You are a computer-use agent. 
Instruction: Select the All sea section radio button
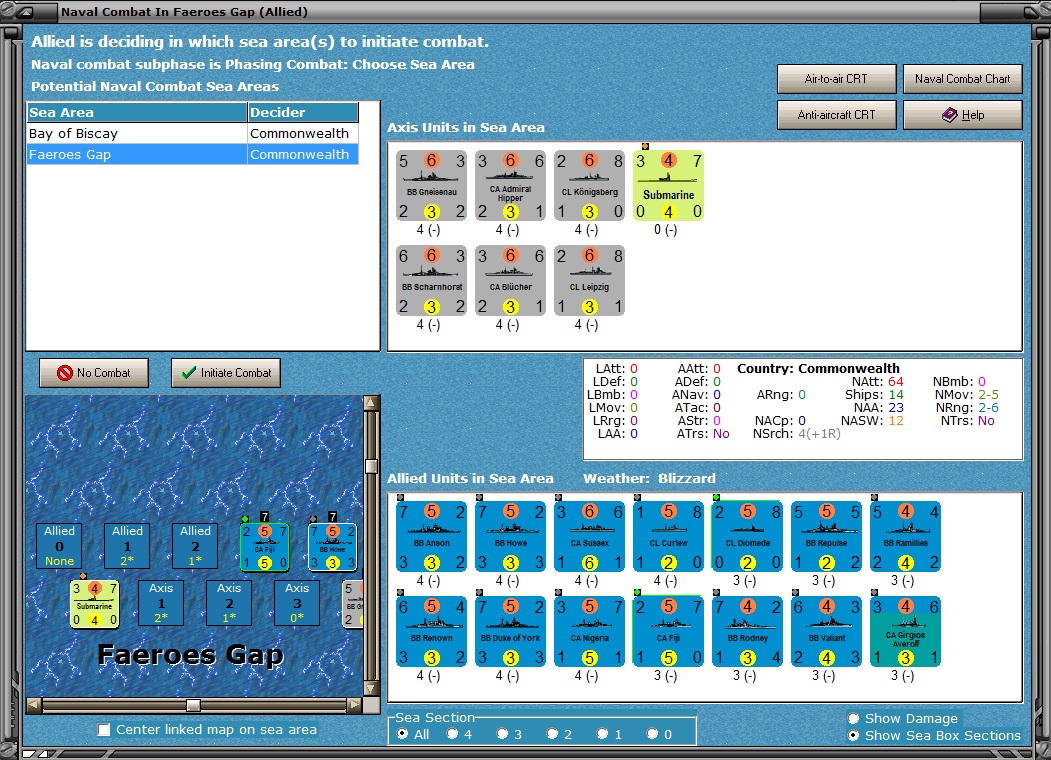click(402, 734)
